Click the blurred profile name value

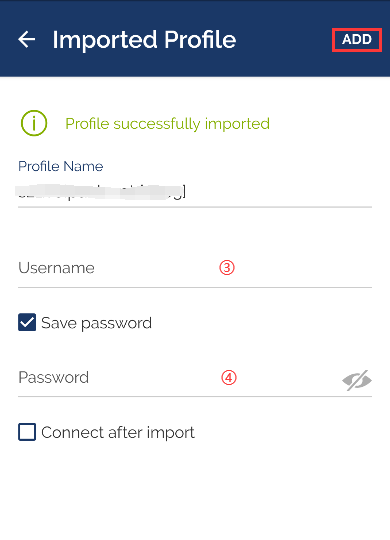pos(99,192)
